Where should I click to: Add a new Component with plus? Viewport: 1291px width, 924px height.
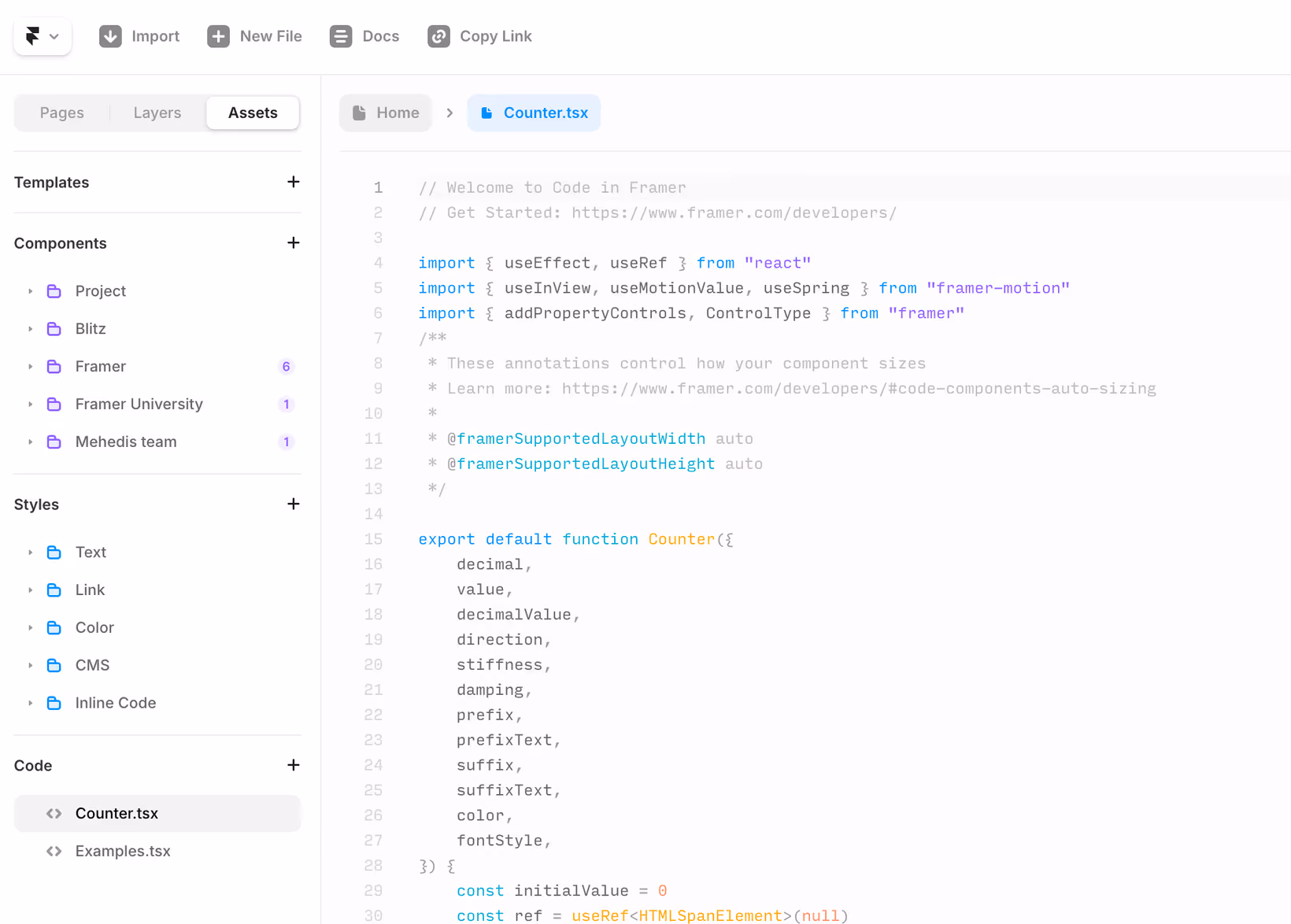click(294, 242)
